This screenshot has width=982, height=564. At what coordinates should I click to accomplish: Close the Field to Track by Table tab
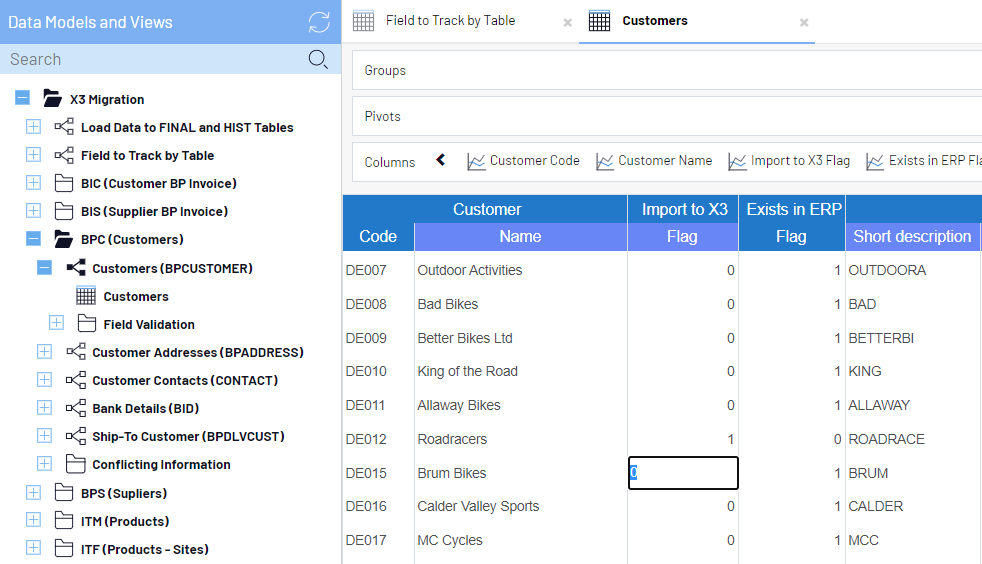tap(567, 22)
